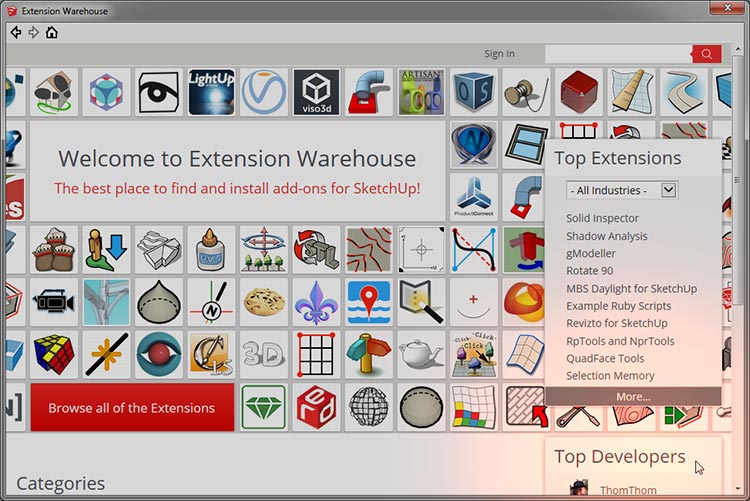Open the spool and thread icon

pos(526,92)
